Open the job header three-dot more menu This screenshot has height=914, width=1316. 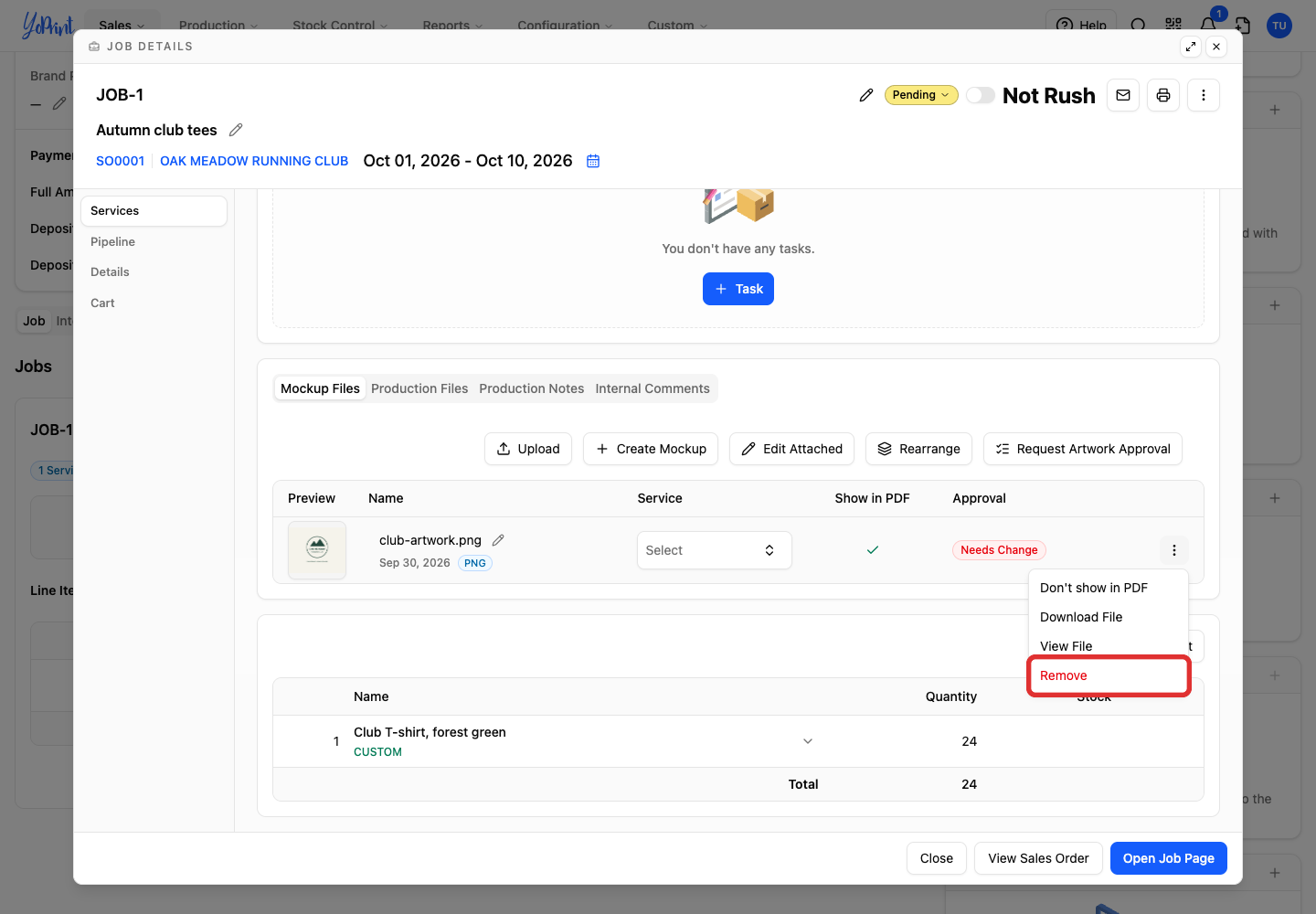(1204, 95)
